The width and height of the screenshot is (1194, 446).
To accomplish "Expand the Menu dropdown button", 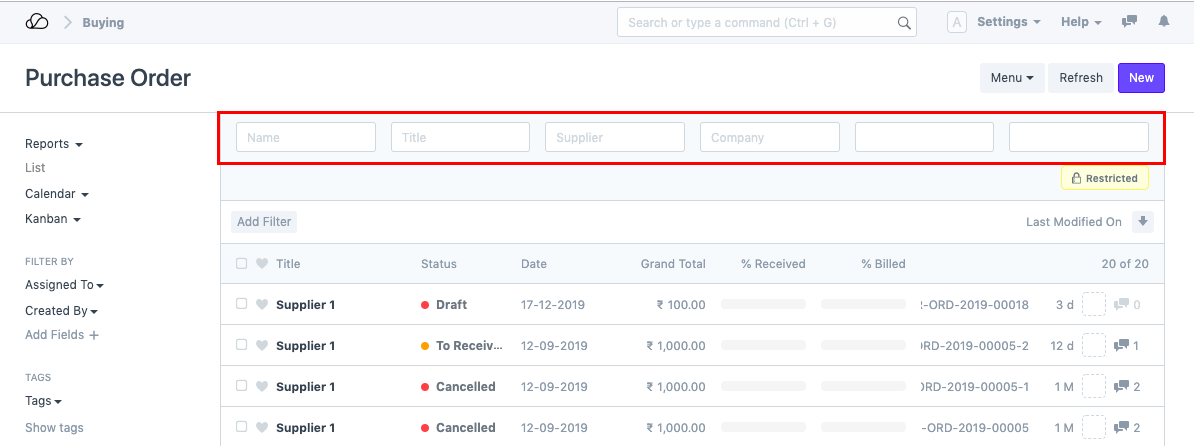I will coord(1011,78).
